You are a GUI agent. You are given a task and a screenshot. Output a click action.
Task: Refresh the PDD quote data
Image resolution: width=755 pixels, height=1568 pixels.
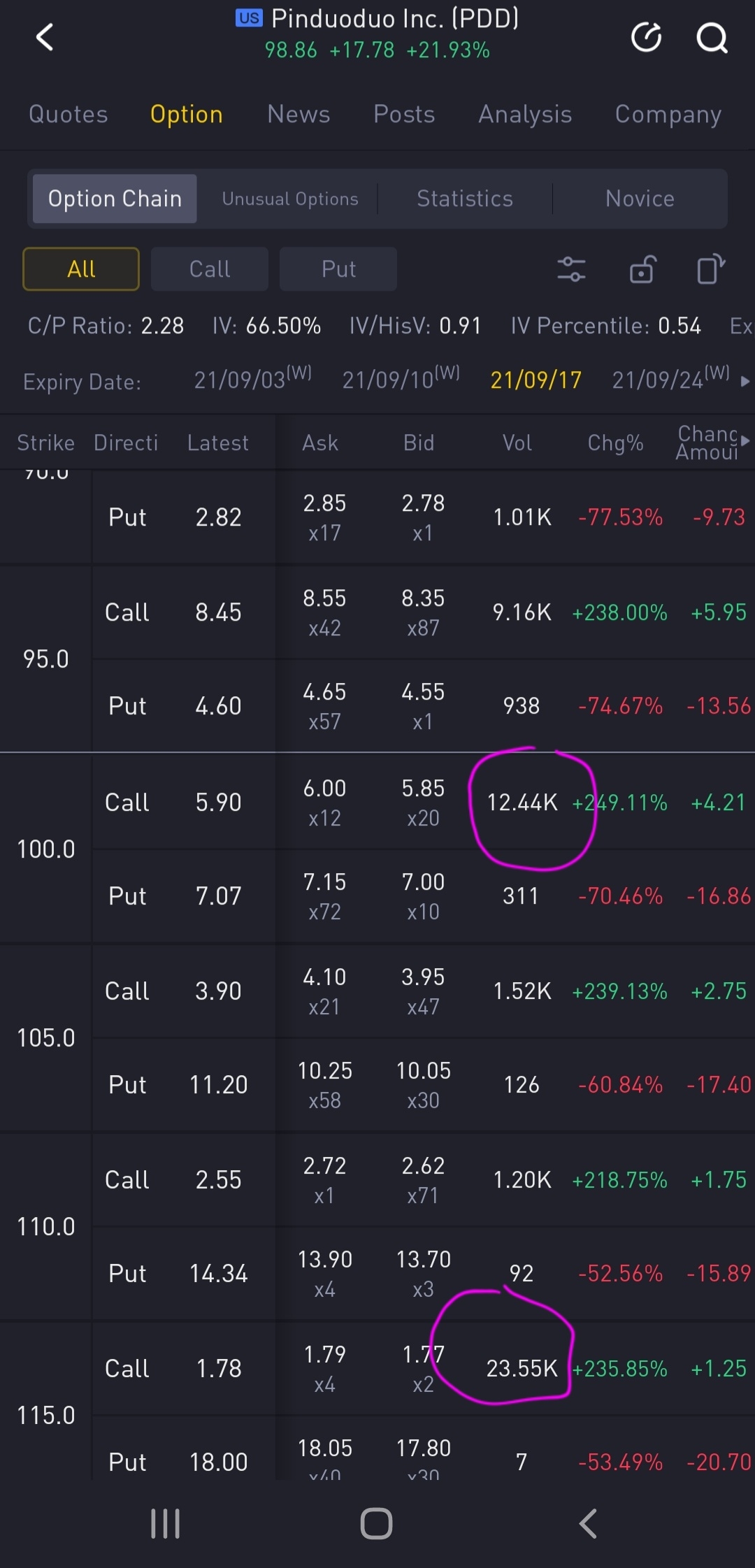tap(647, 37)
